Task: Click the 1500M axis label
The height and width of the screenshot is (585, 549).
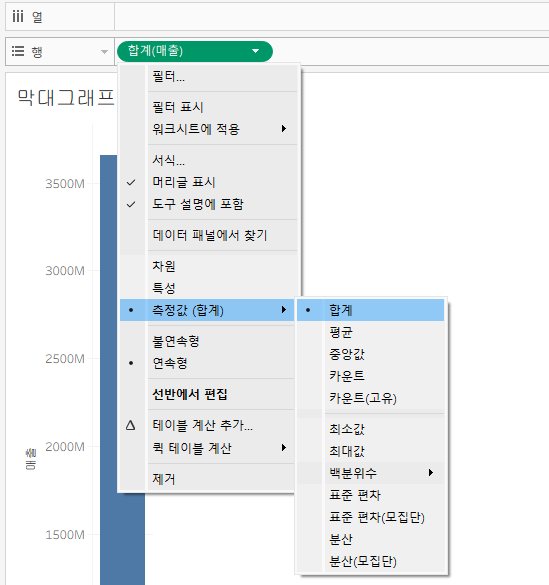Action: [65, 535]
